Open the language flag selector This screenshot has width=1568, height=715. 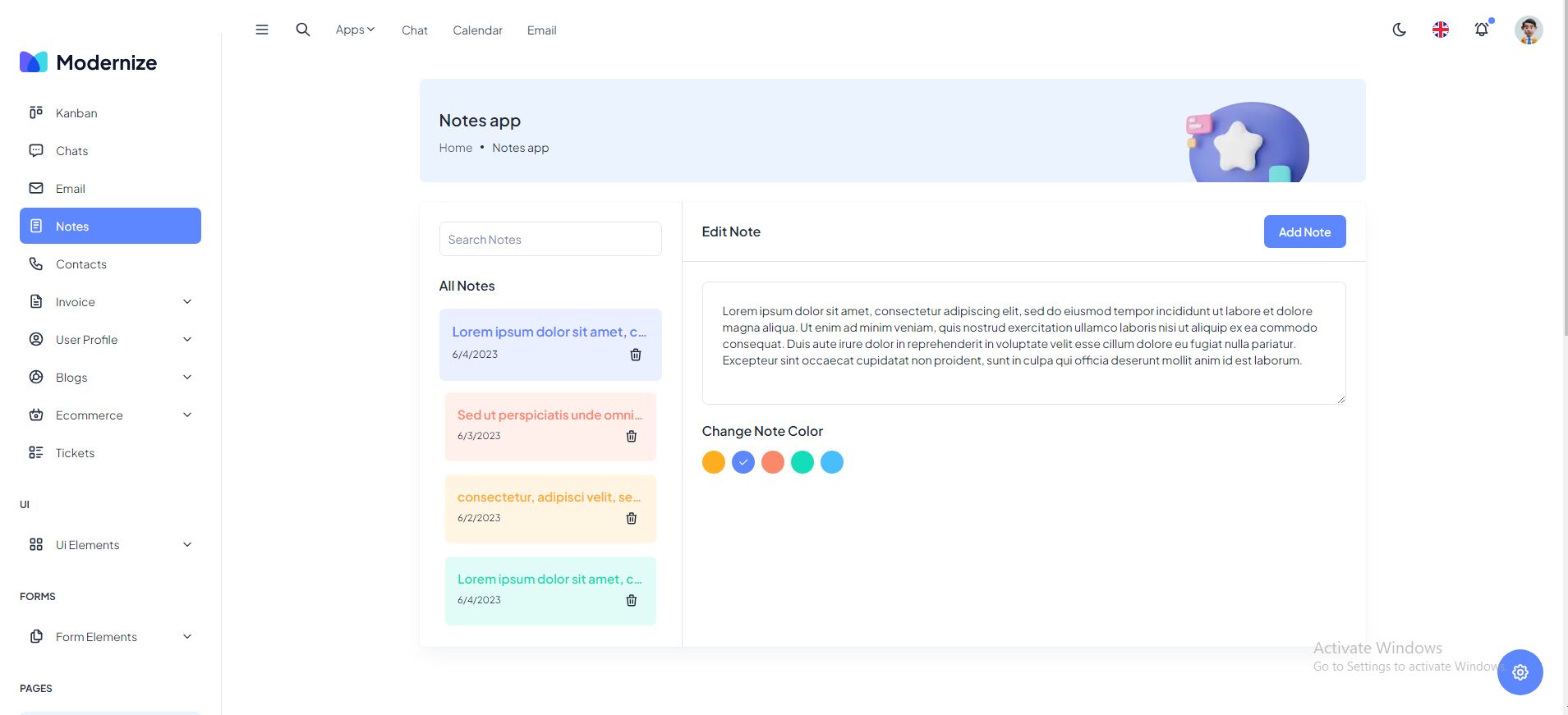[x=1441, y=30]
